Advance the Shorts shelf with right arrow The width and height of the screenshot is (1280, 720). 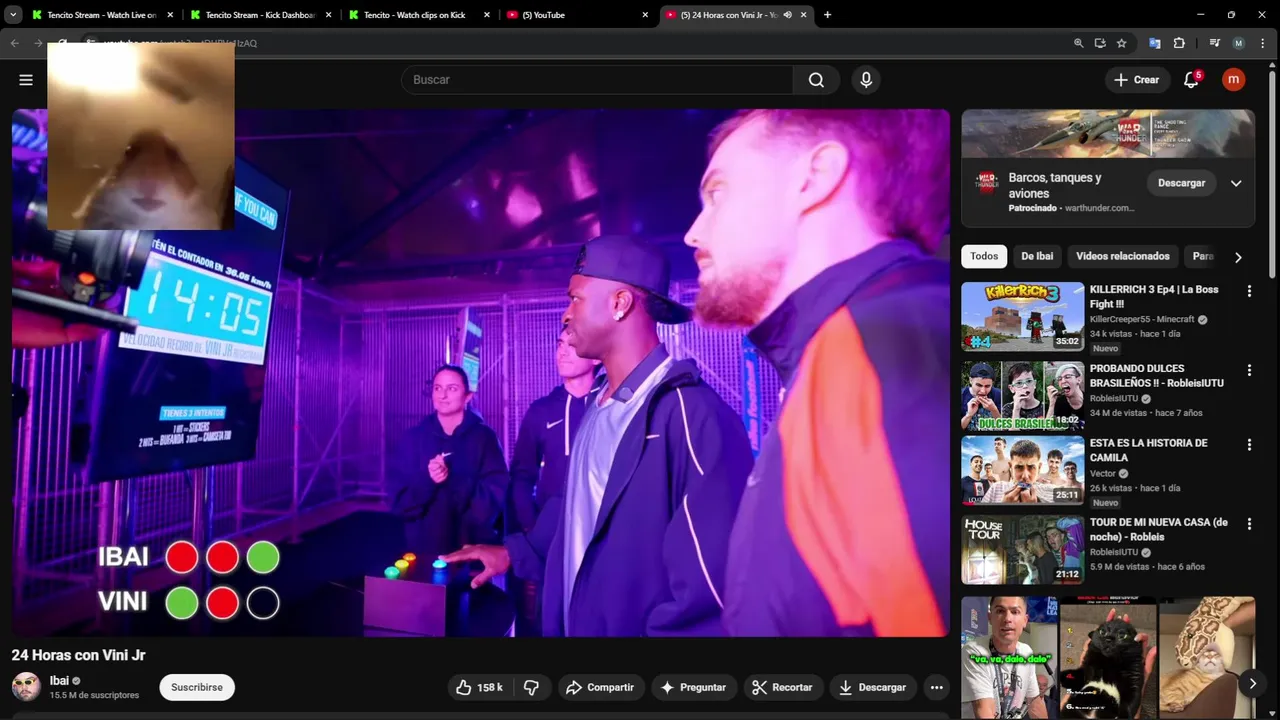pos(1252,684)
